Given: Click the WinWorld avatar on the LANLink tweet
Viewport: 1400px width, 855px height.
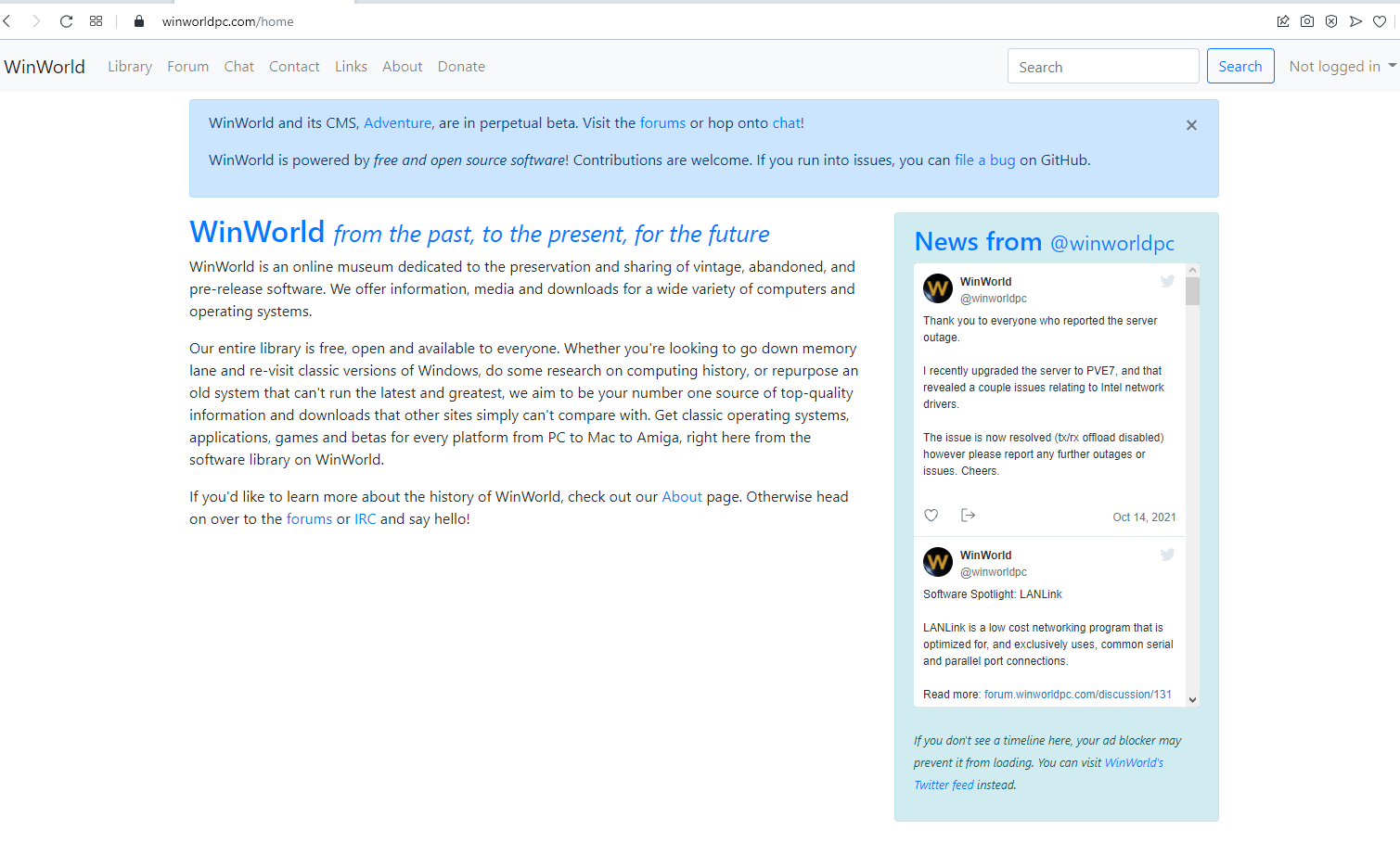Looking at the screenshot, I should pyautogui.click(x=937, y=561).
